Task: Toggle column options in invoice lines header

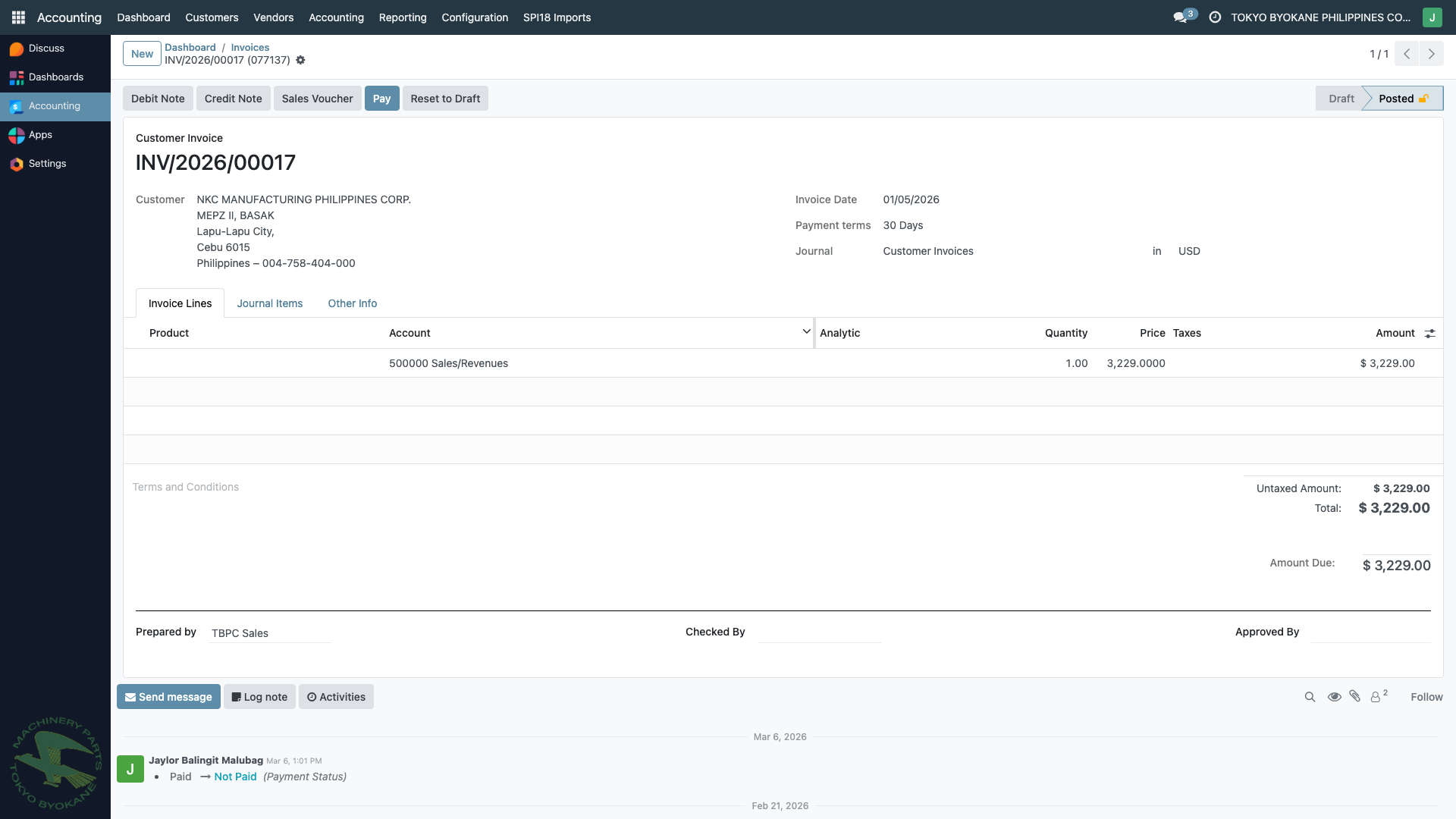Action: click(1429, 334)
